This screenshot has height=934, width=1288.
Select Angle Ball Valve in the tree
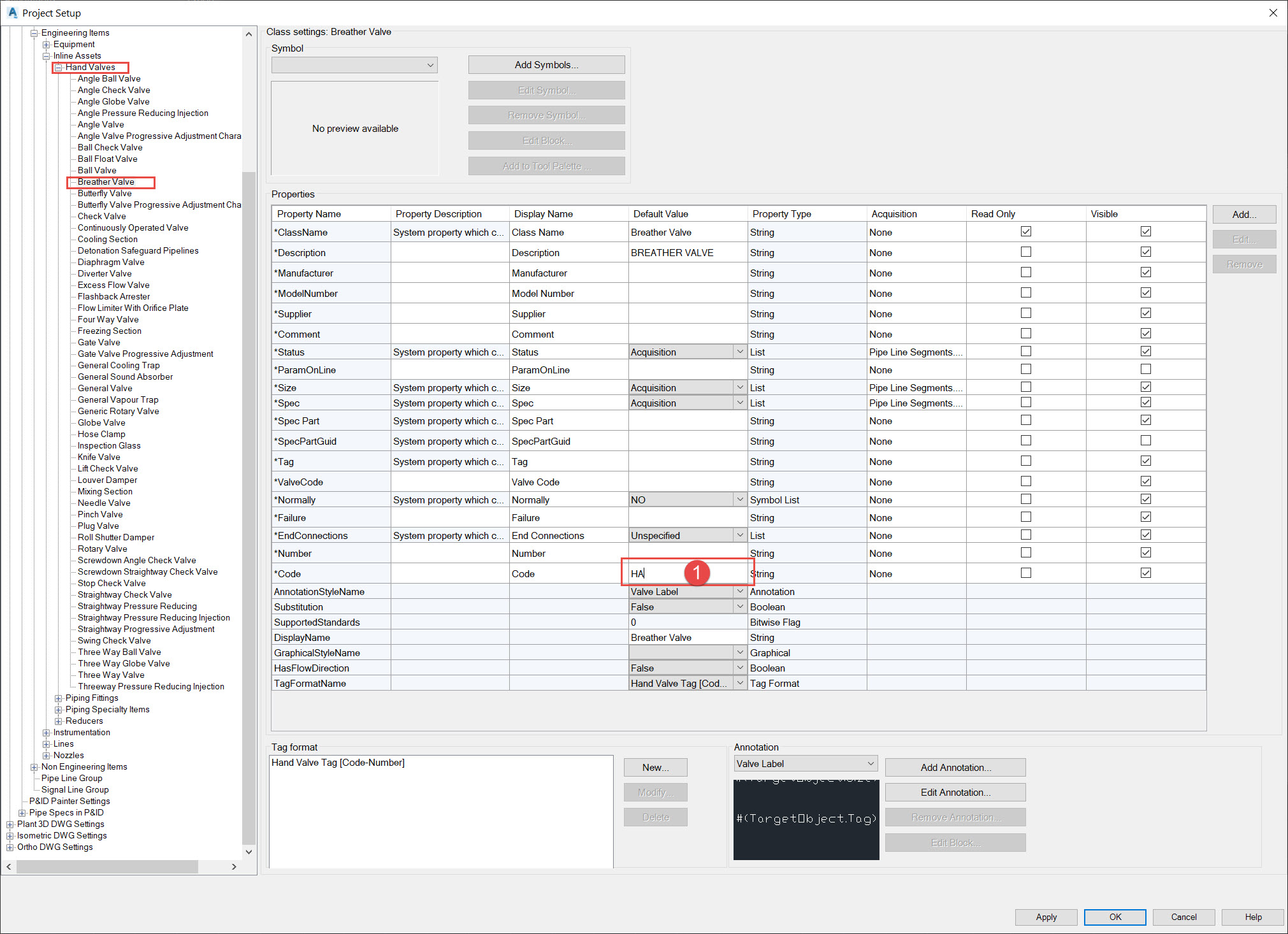coord(109,78)
